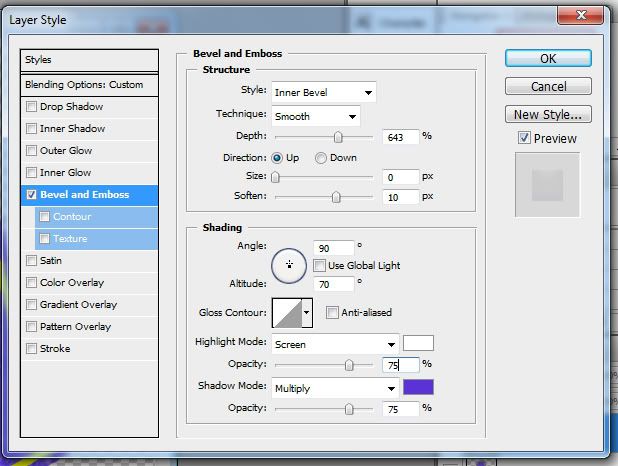This screenshot has height=466, width=618.
Task: Click the highlight Opacity field next to Screen
Action: pos(400,365)
